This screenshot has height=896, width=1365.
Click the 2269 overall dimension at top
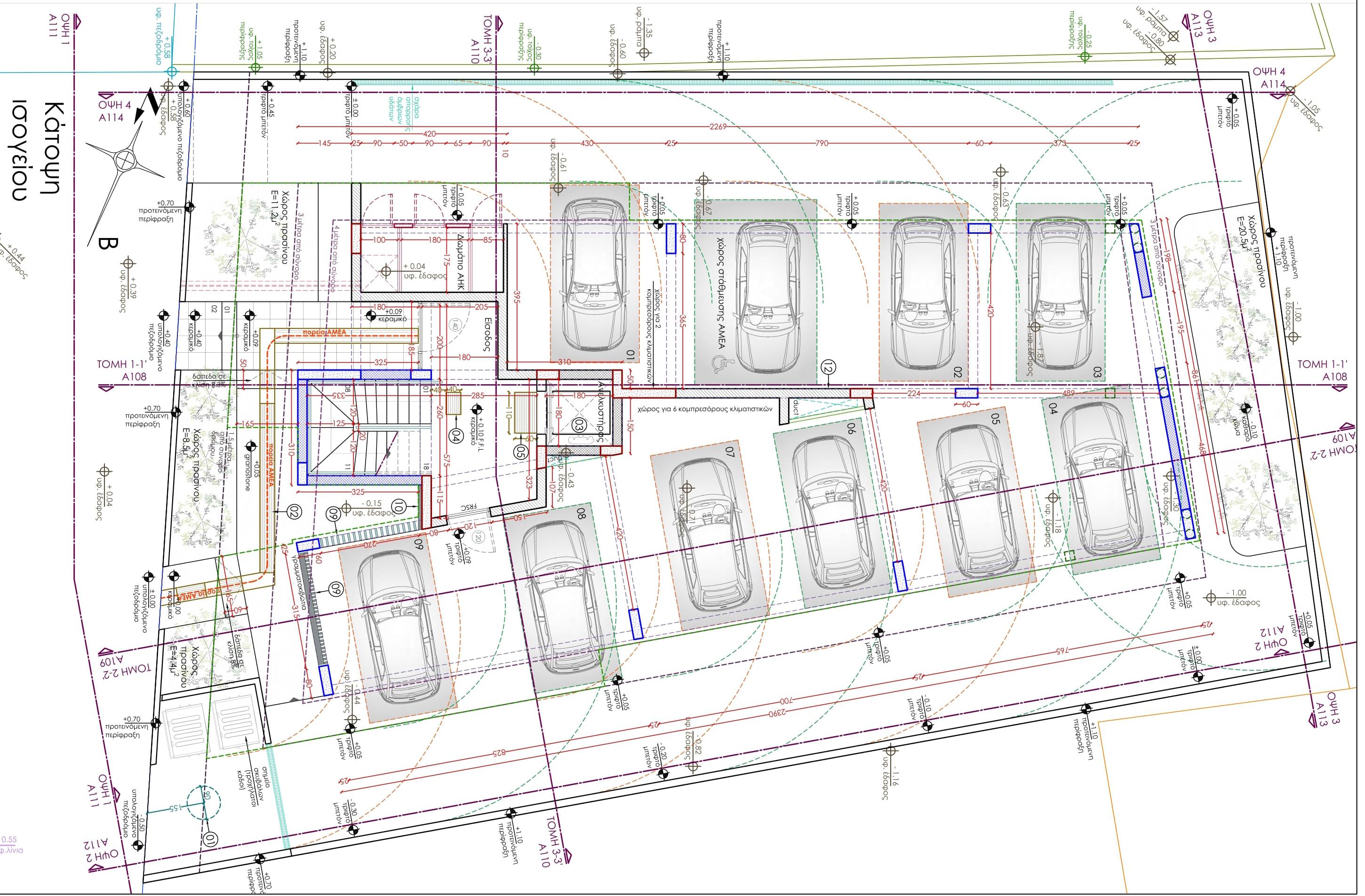(x=717, y=127)
